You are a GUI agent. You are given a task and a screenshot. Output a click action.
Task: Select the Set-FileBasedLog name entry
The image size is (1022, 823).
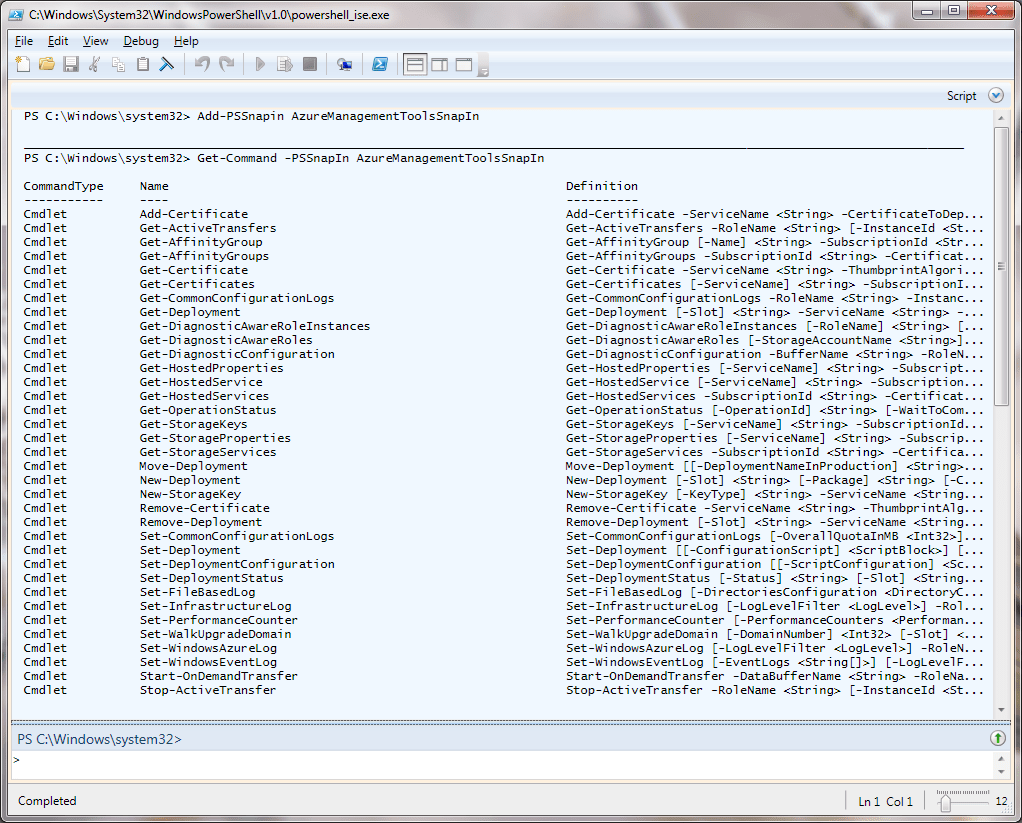[x=197, y=592]
